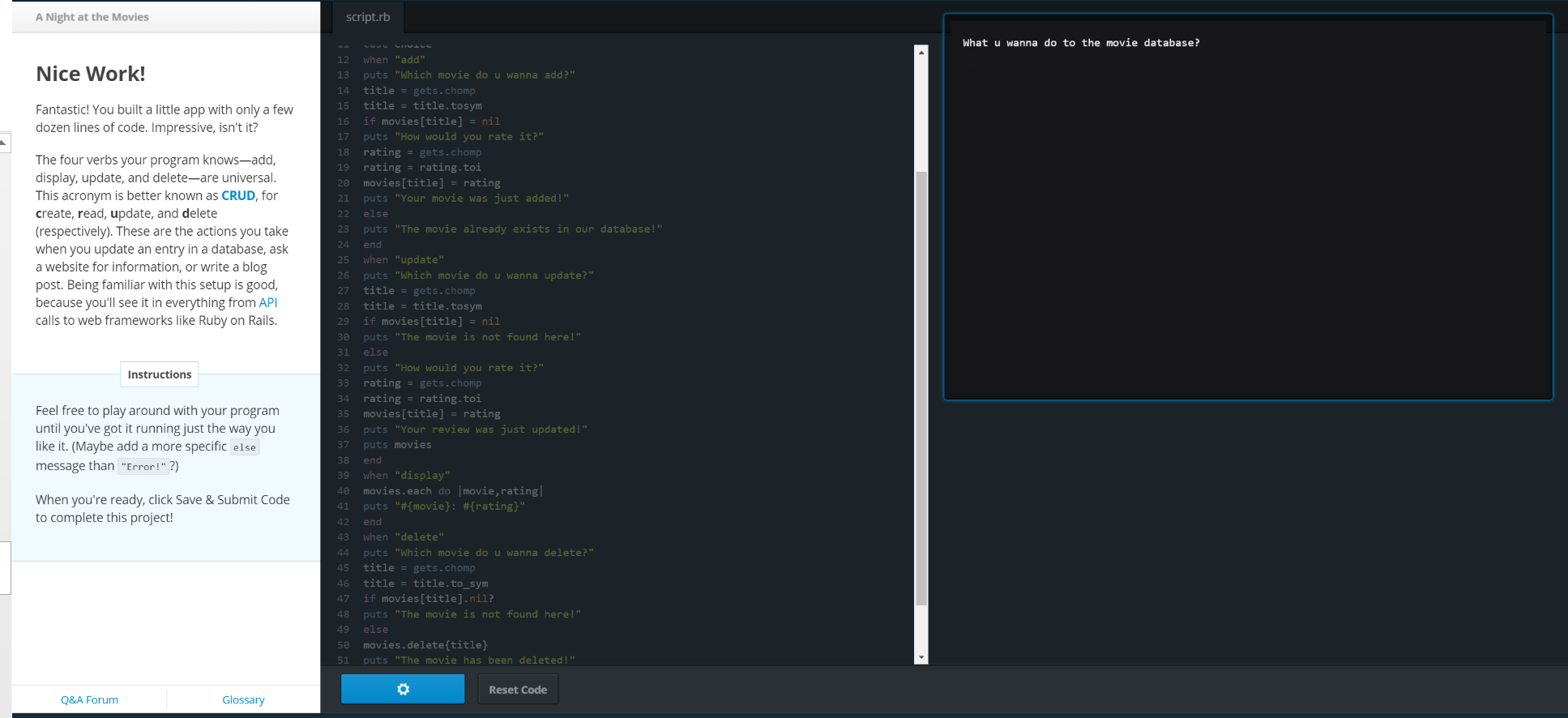Open the CRUD link

(x=238, y=195)
